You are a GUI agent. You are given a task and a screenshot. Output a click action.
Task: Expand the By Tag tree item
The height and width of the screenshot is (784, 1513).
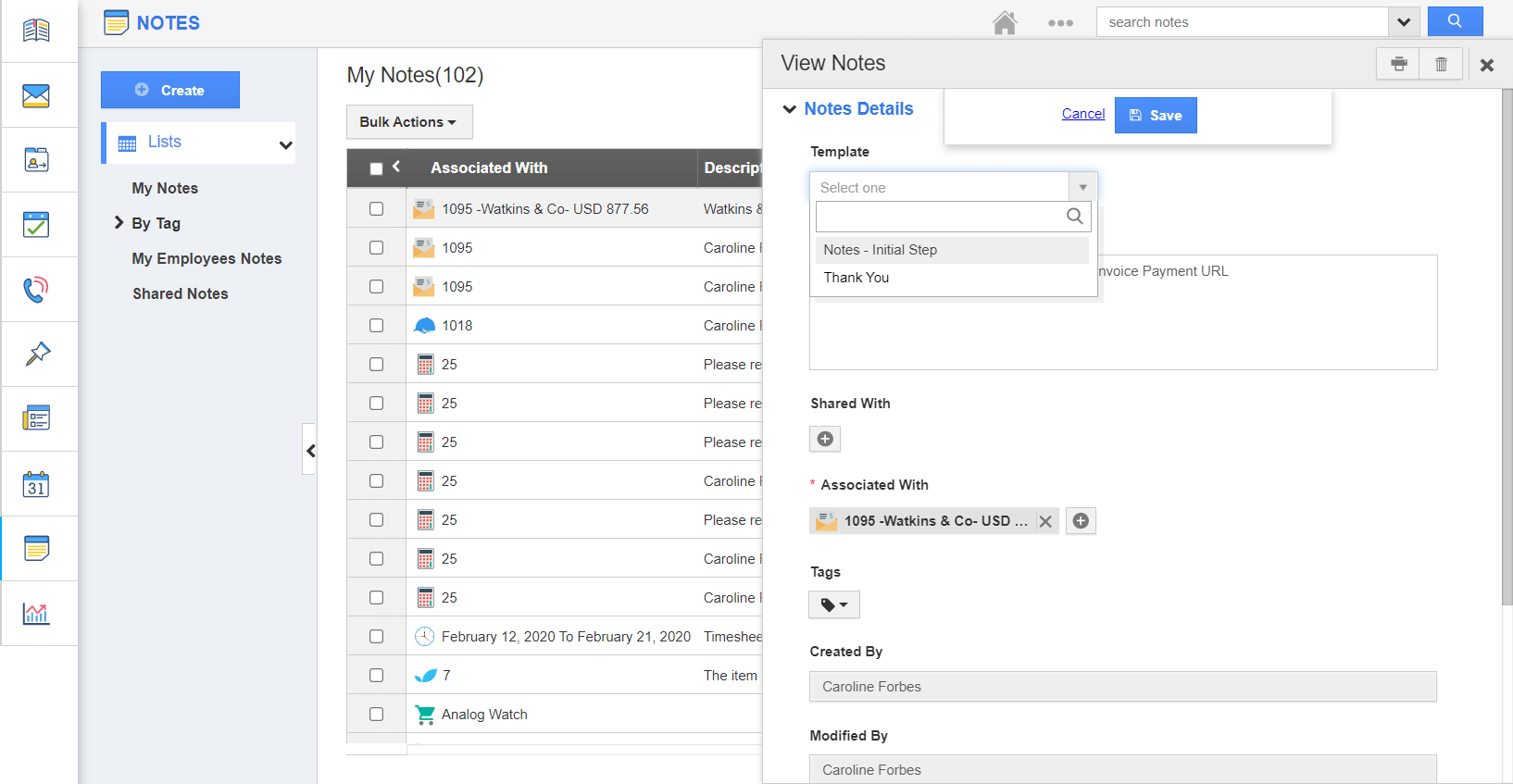pyautogui.click(x=119, y=223)
